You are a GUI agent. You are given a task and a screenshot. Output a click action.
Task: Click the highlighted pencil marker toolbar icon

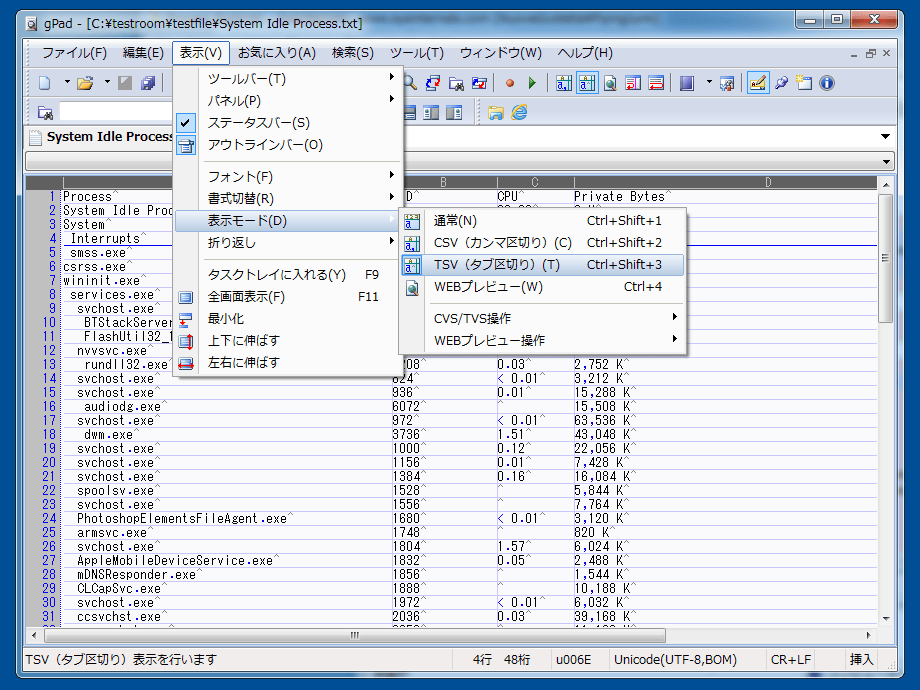[x=757, y=83]
